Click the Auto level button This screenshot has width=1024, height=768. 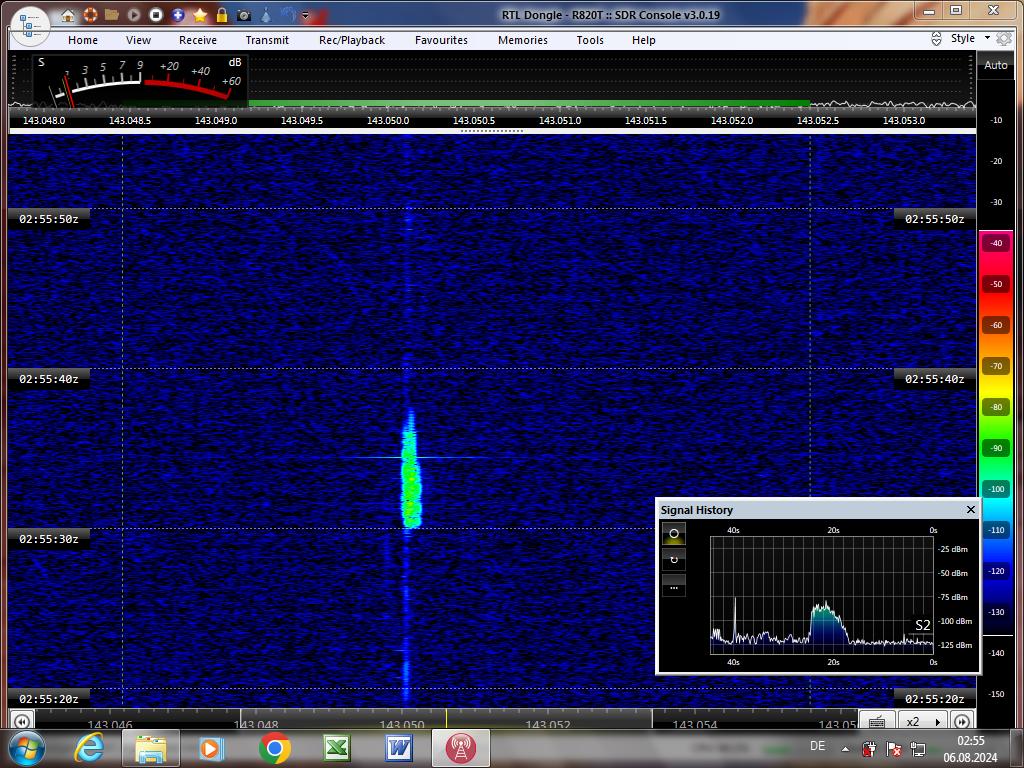(996, 65)
